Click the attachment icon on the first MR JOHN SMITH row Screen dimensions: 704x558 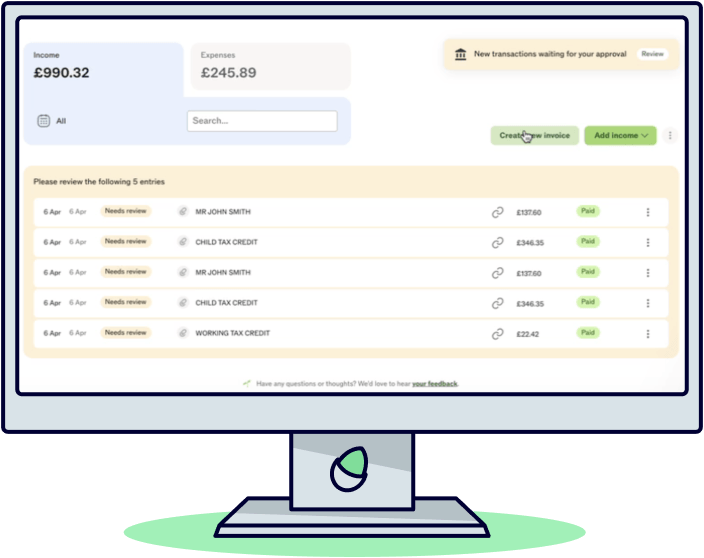click(183, 211)
